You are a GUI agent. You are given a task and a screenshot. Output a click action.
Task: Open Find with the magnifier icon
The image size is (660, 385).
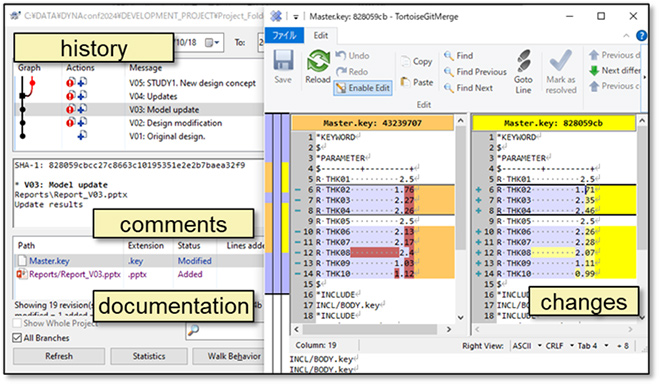pyautogui.click(x=449, y=56)
